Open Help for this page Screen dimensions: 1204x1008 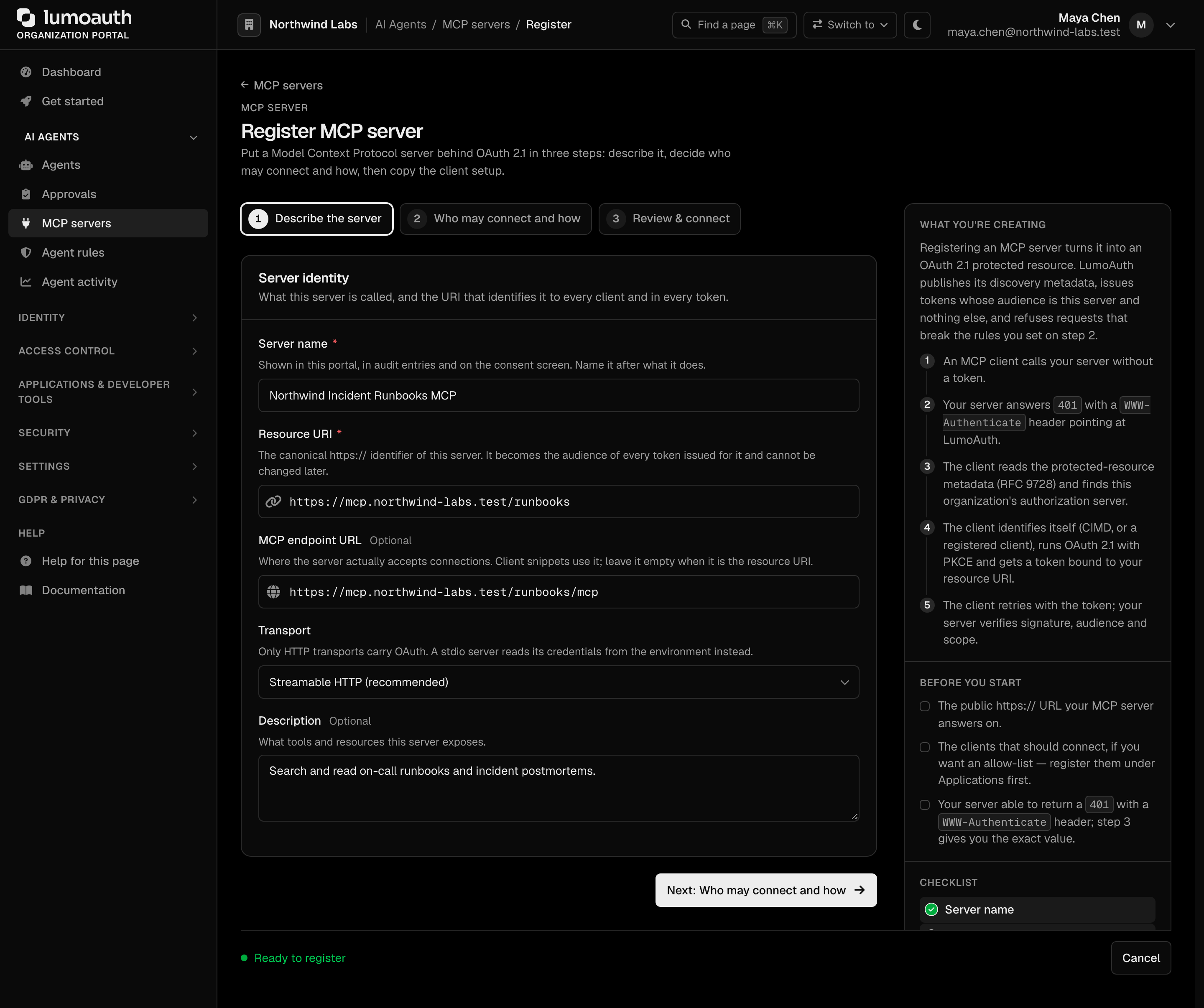[108, 560]
